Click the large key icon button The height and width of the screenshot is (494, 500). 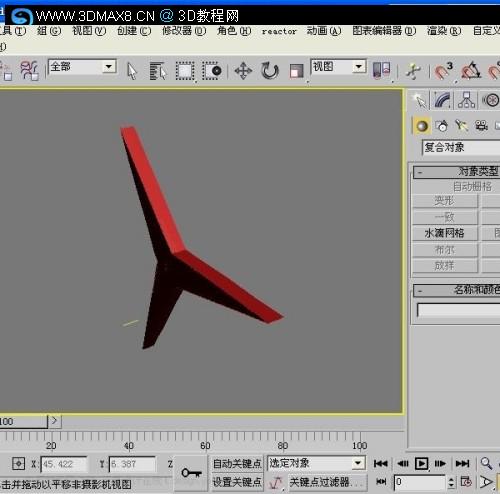(x=191, y=473)
